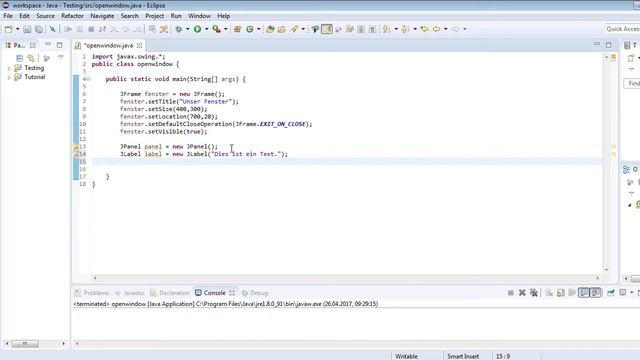Screen dimensions: 640x360
Task: Click the Writable status entry
Action: pyautogui.click(x=406, y=356)
